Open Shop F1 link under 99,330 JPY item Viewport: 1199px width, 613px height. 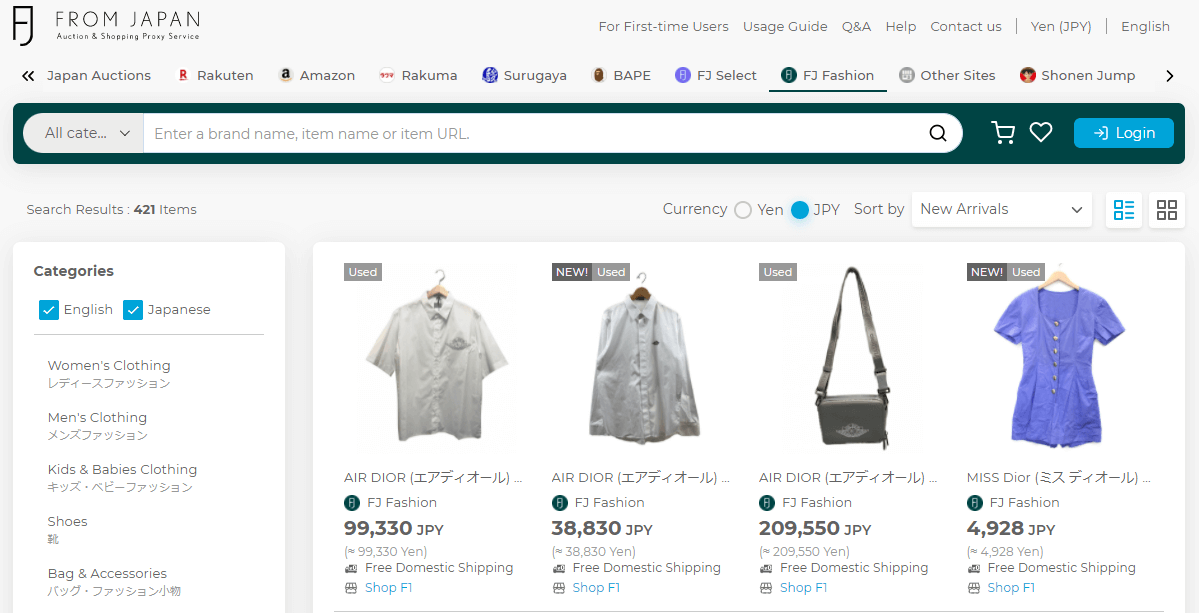[388, 588]
